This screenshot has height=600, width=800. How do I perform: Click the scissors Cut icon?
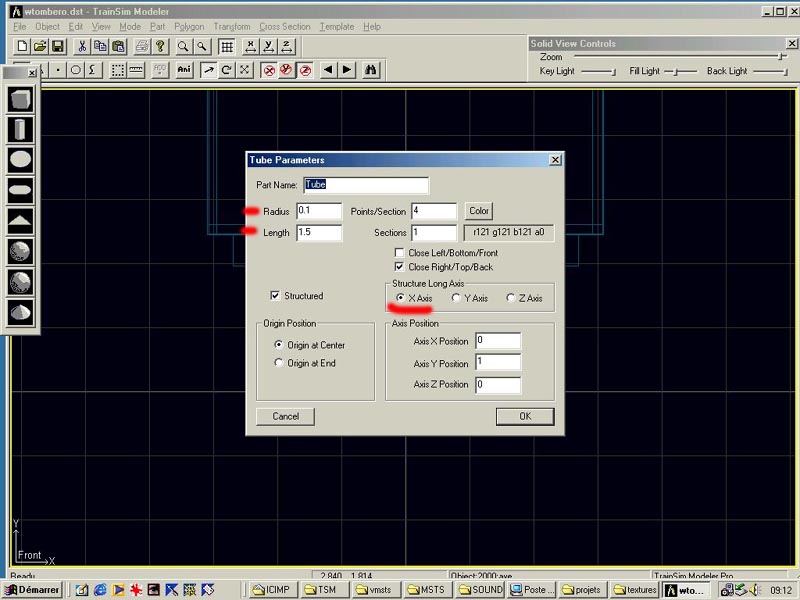[x=82, y=47]
